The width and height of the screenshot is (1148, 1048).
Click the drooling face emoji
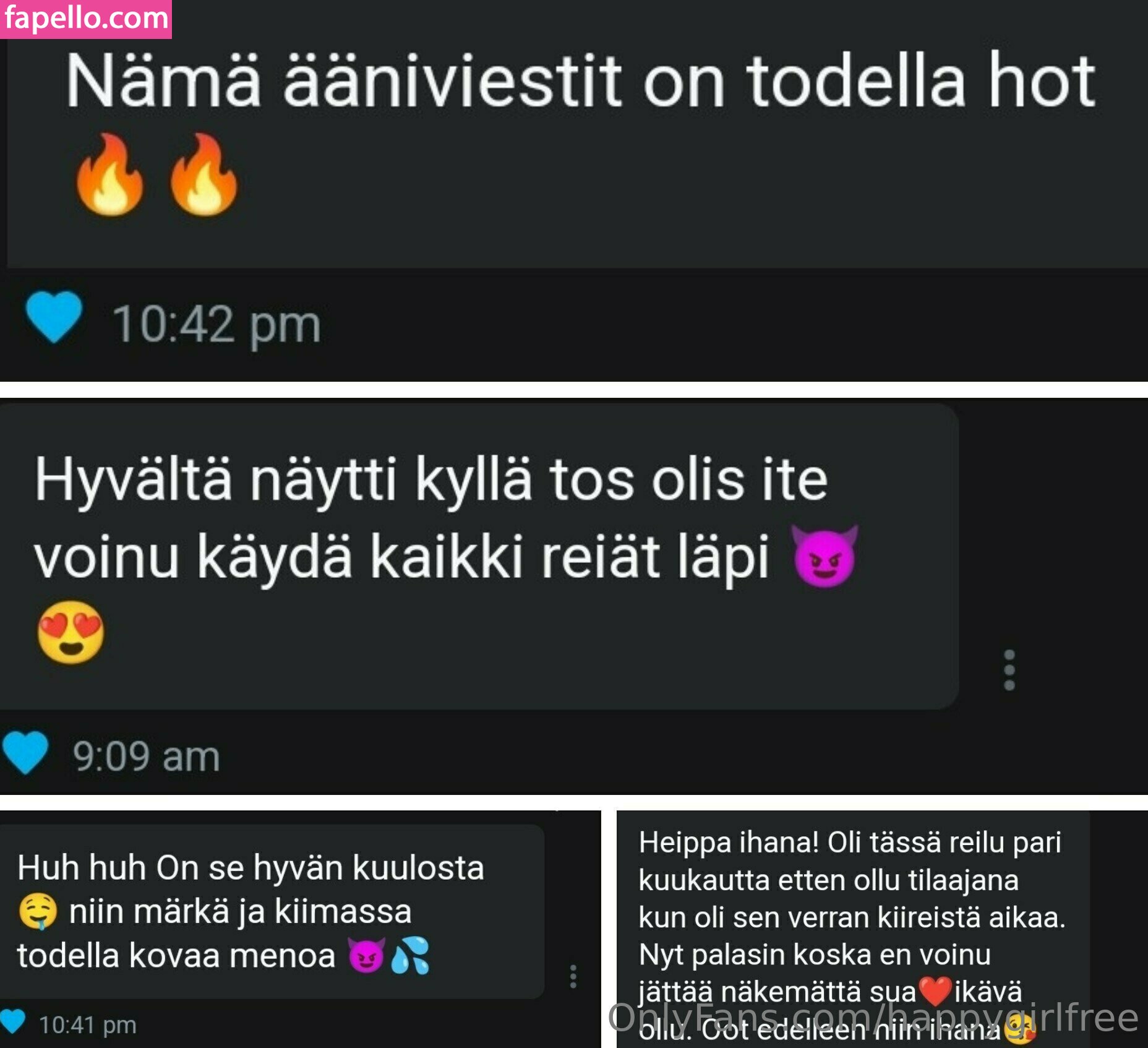tap(38, 911)
